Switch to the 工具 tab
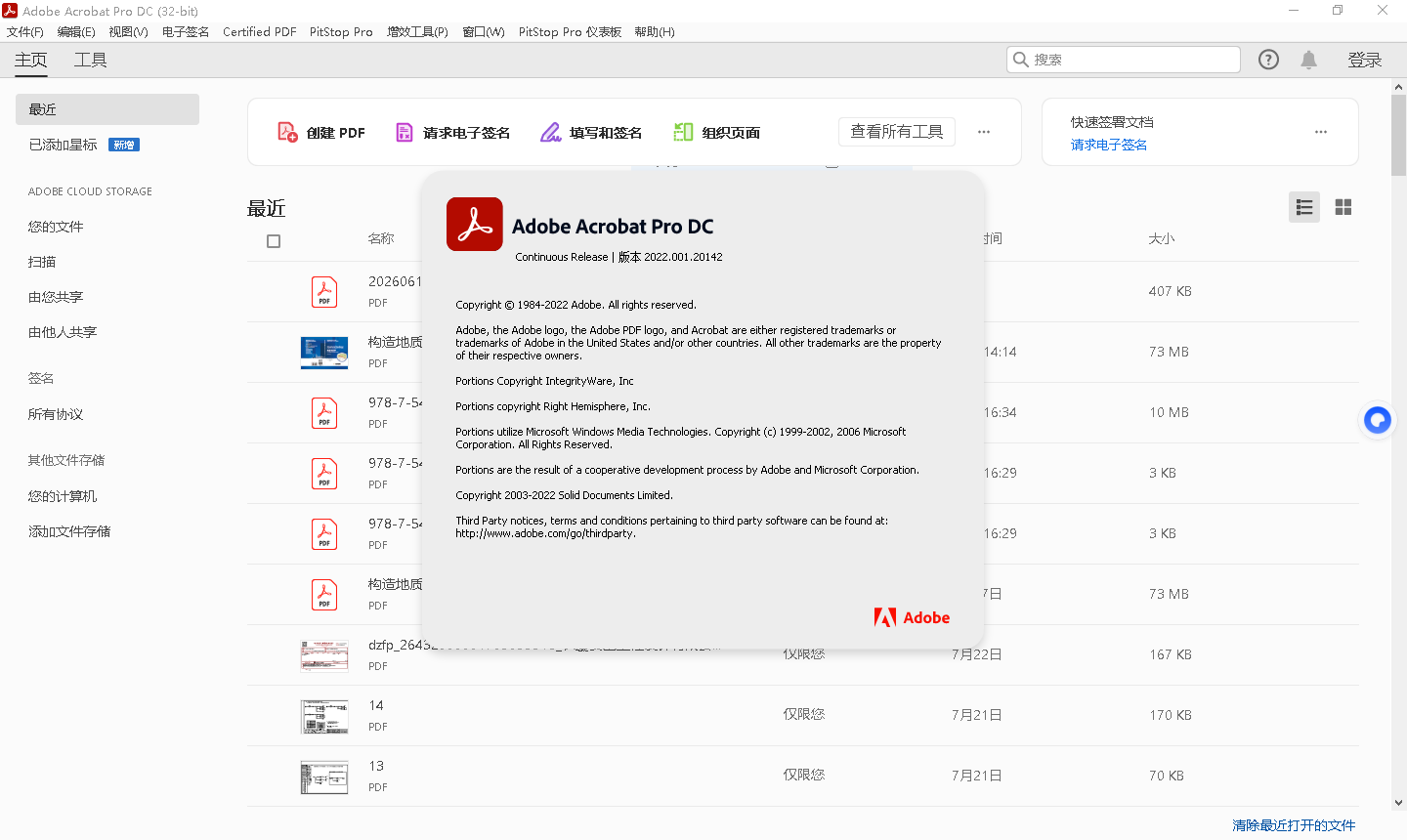1407x840 pixels. pyautogui.click(x=91, y=60)
